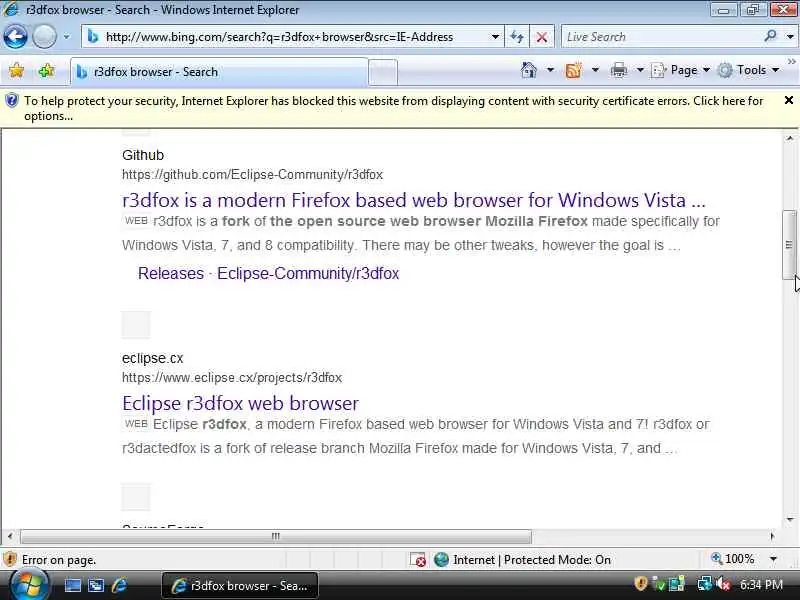This screenshot has height=600, width=800.
Task: Open r3dfox modern Firefox based browser result
Action: tap(414, 200)
